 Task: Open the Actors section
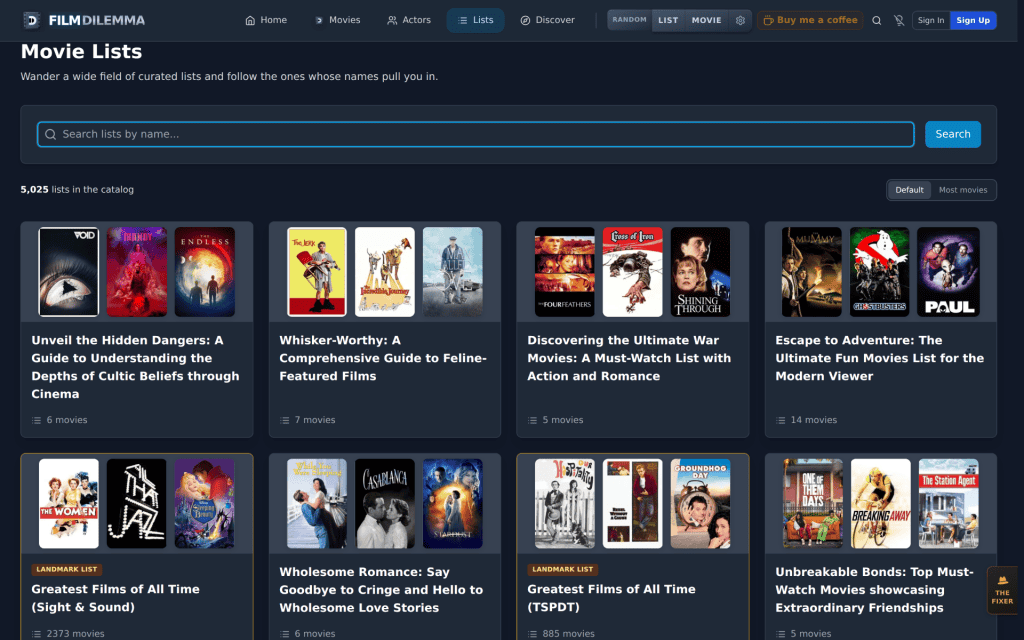409,20
